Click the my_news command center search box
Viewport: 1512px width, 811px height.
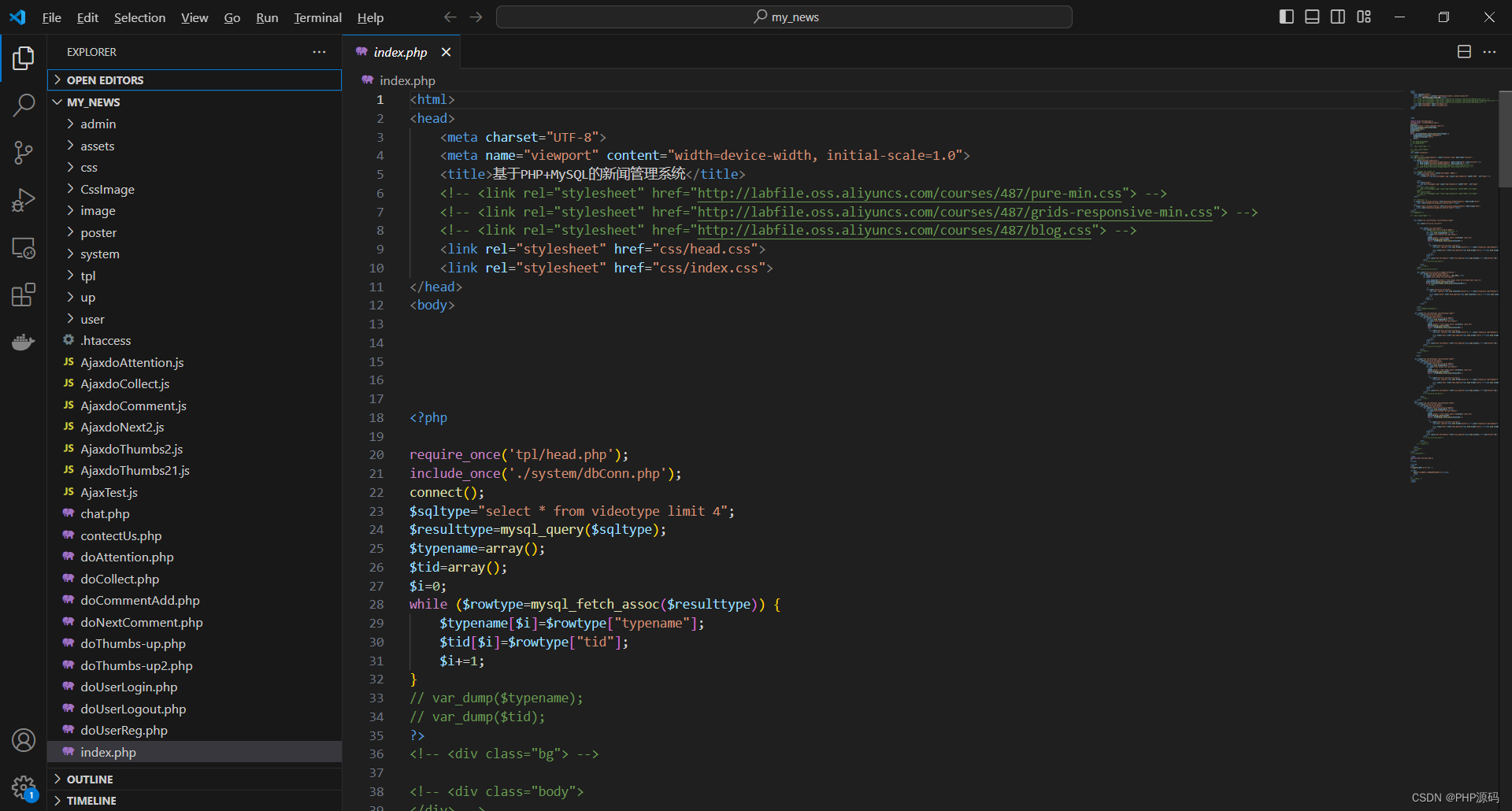pos(784,17)
